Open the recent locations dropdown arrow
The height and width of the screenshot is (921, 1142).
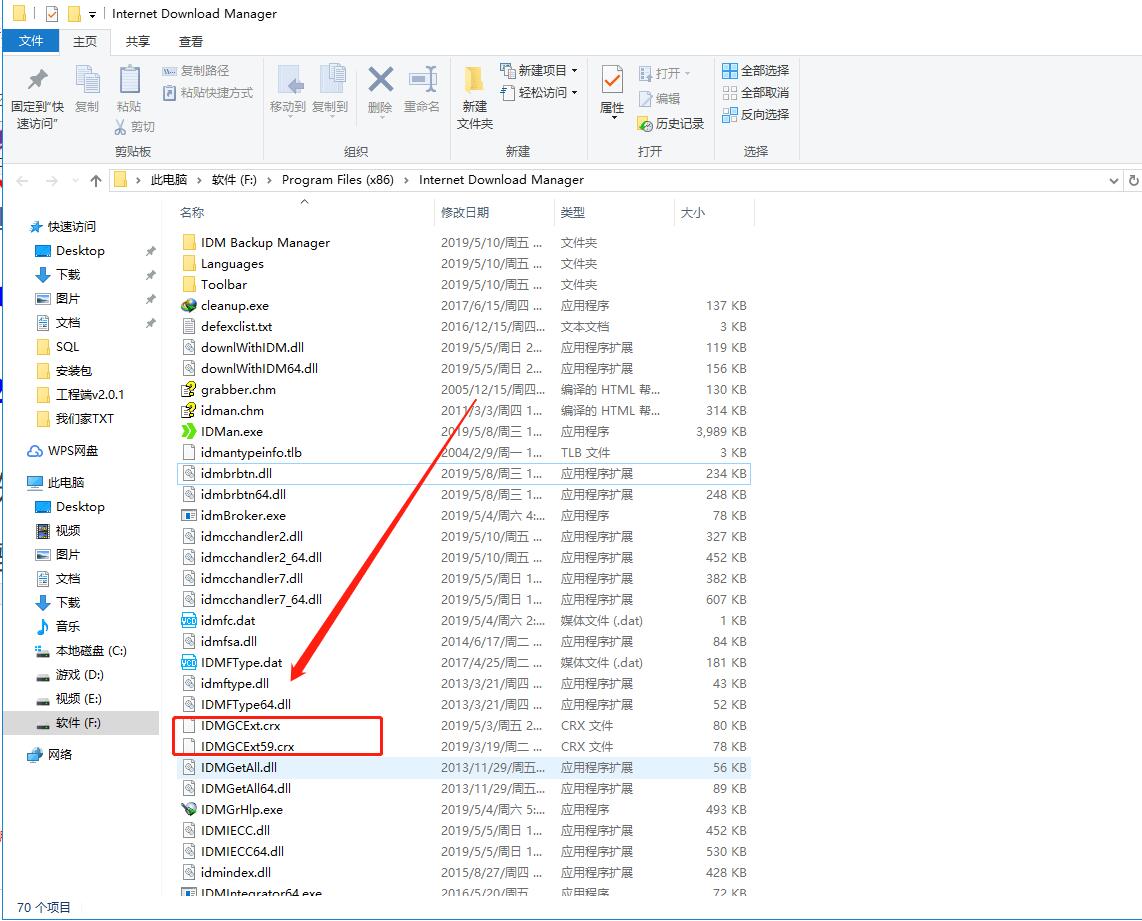[x=75, y=181]
